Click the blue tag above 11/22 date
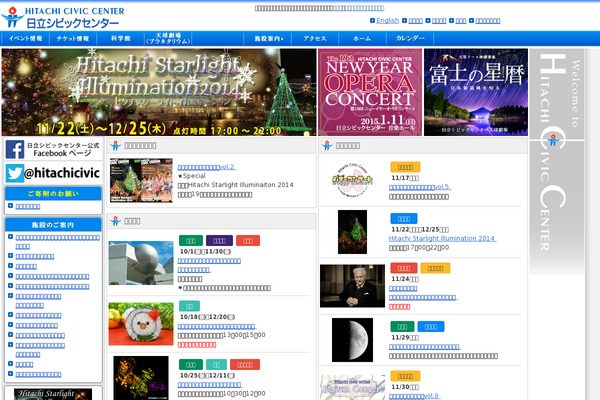Viewport: 600px width, 400px height. [404, 219]
